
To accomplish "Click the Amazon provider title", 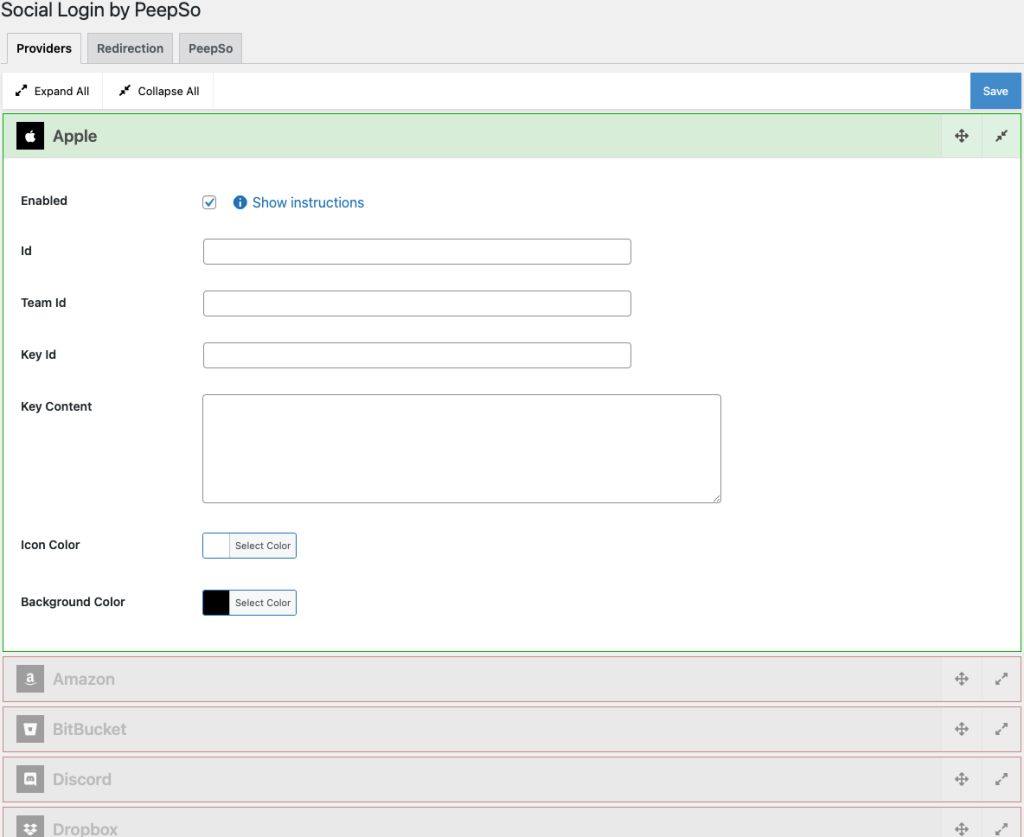I will [84, 679].
